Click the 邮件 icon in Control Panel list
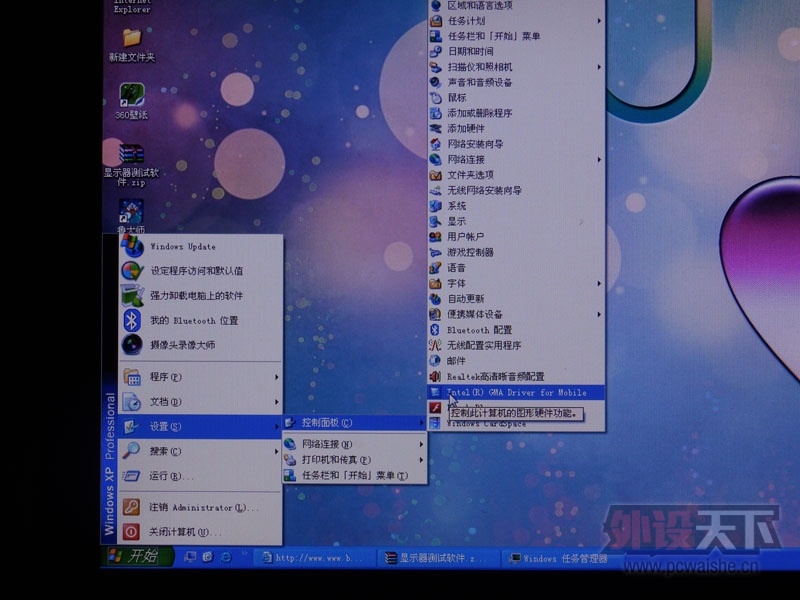 pyautogui.click(x=435, y=361)
